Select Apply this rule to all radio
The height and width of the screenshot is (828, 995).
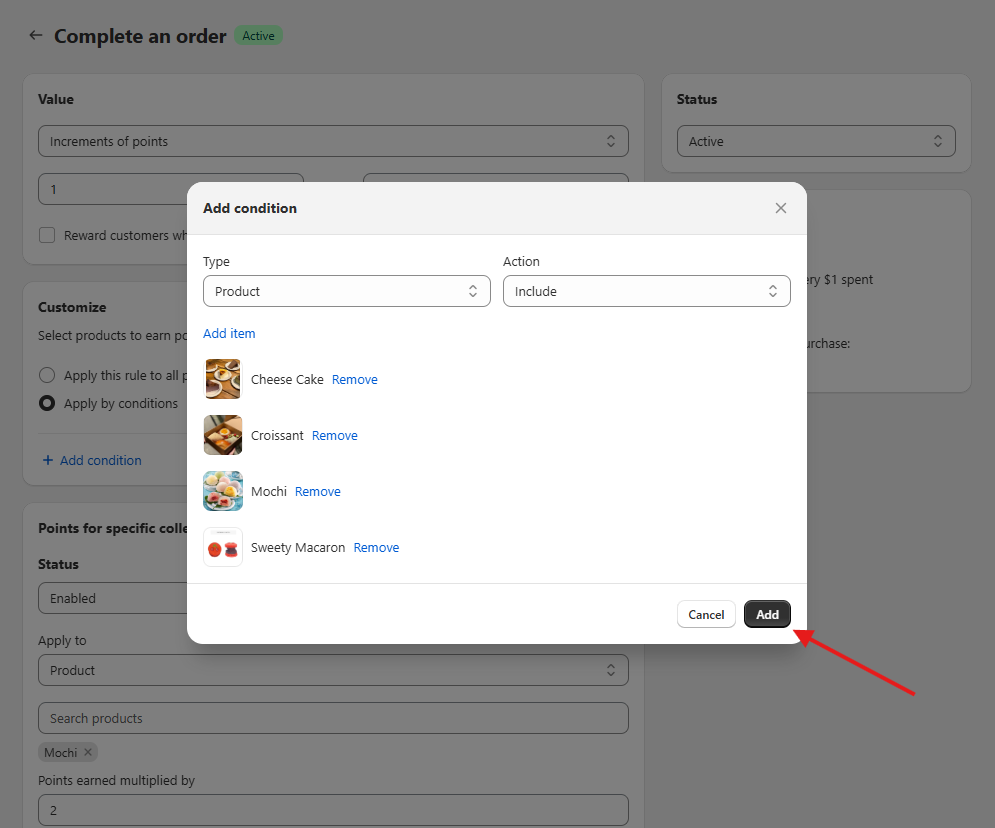(47, 376)
